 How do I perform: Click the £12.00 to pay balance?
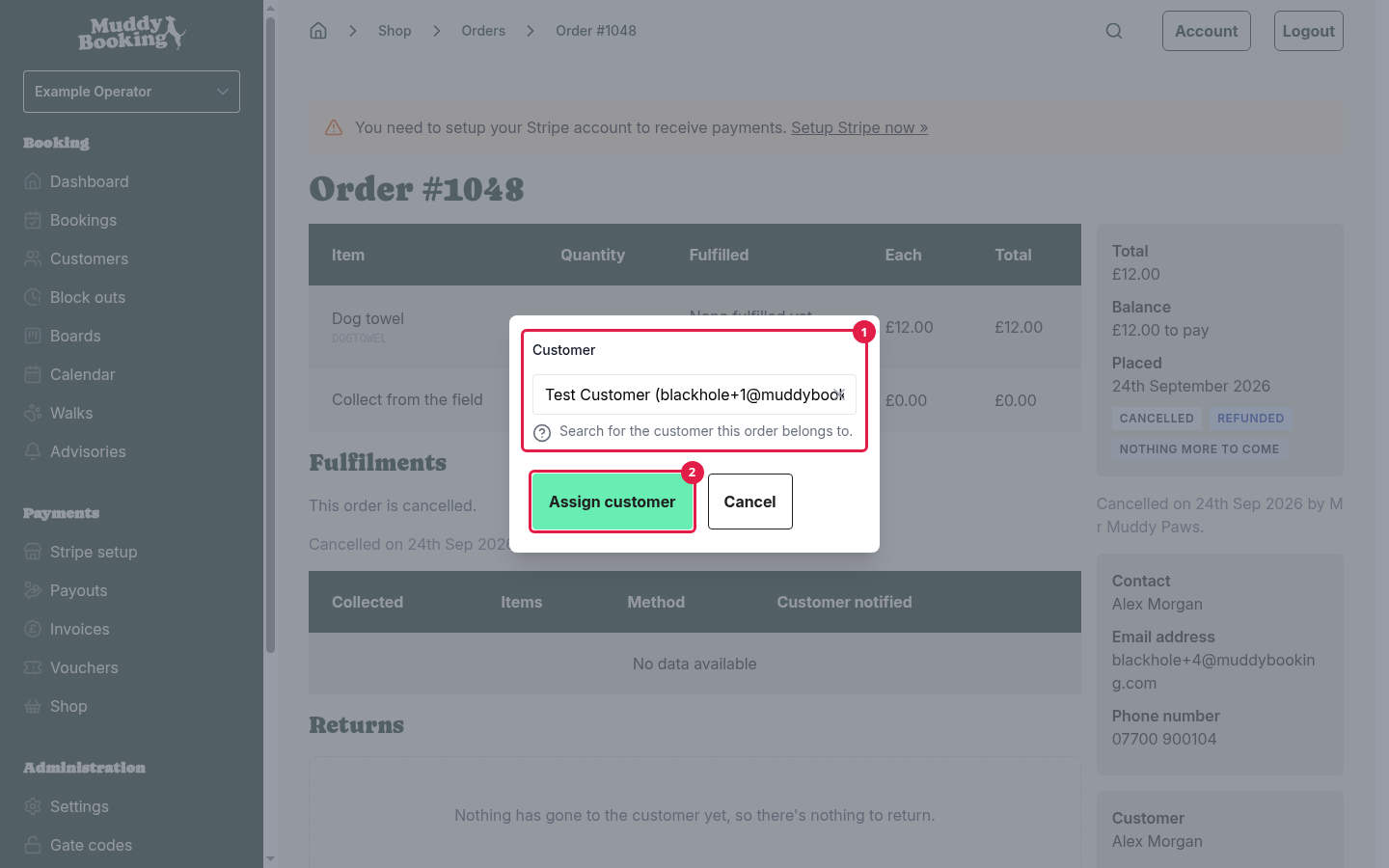[1160, 330]
